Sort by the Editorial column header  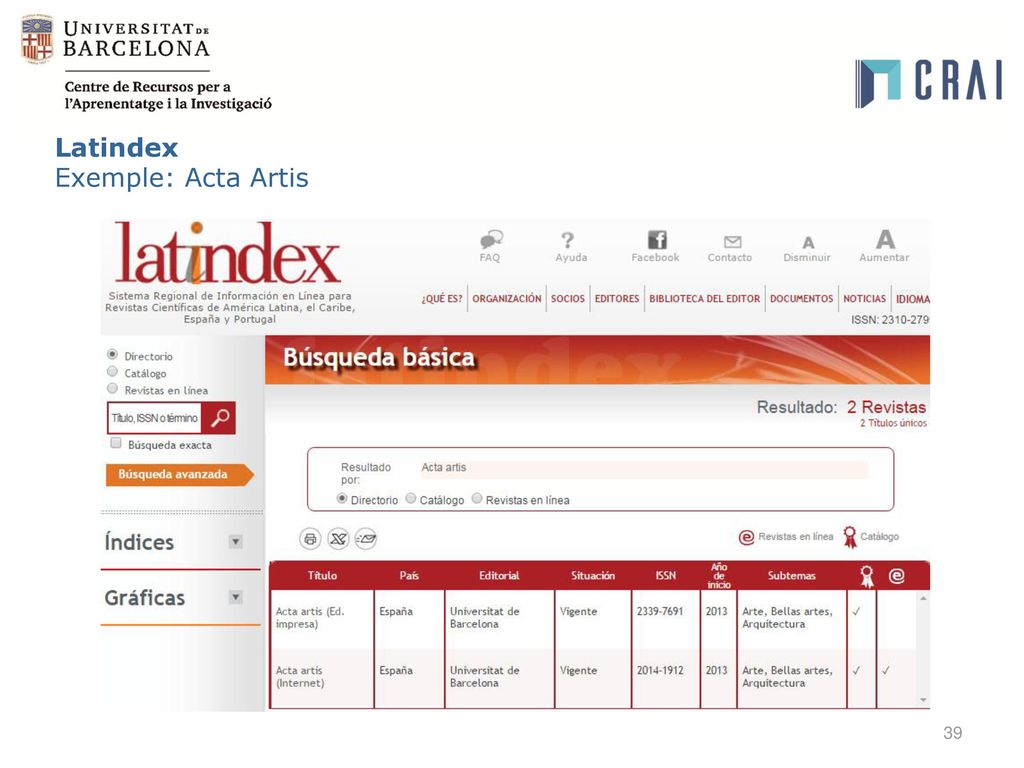[x=499, y=575]
